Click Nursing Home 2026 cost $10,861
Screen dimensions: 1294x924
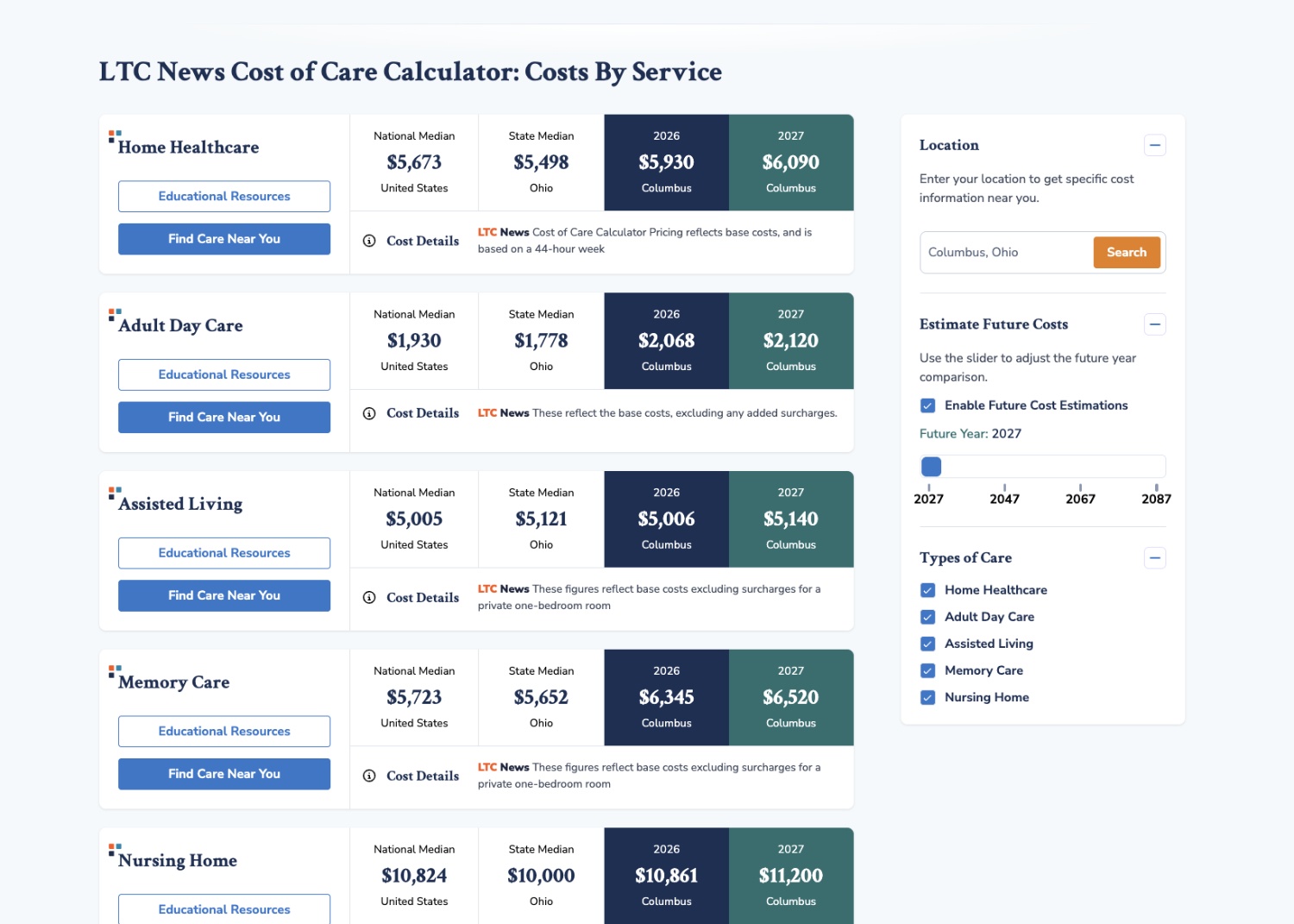(x=667, y=876)
